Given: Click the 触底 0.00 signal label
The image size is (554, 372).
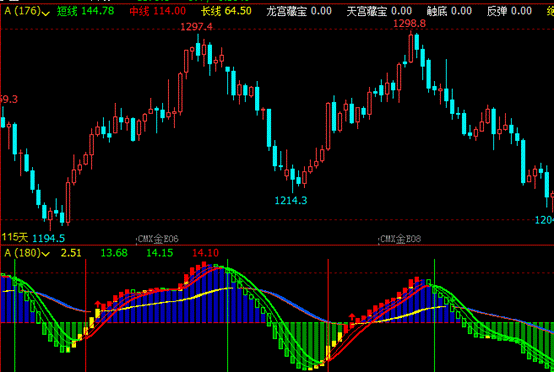Looking at the screenshot, I should (449, 11).
